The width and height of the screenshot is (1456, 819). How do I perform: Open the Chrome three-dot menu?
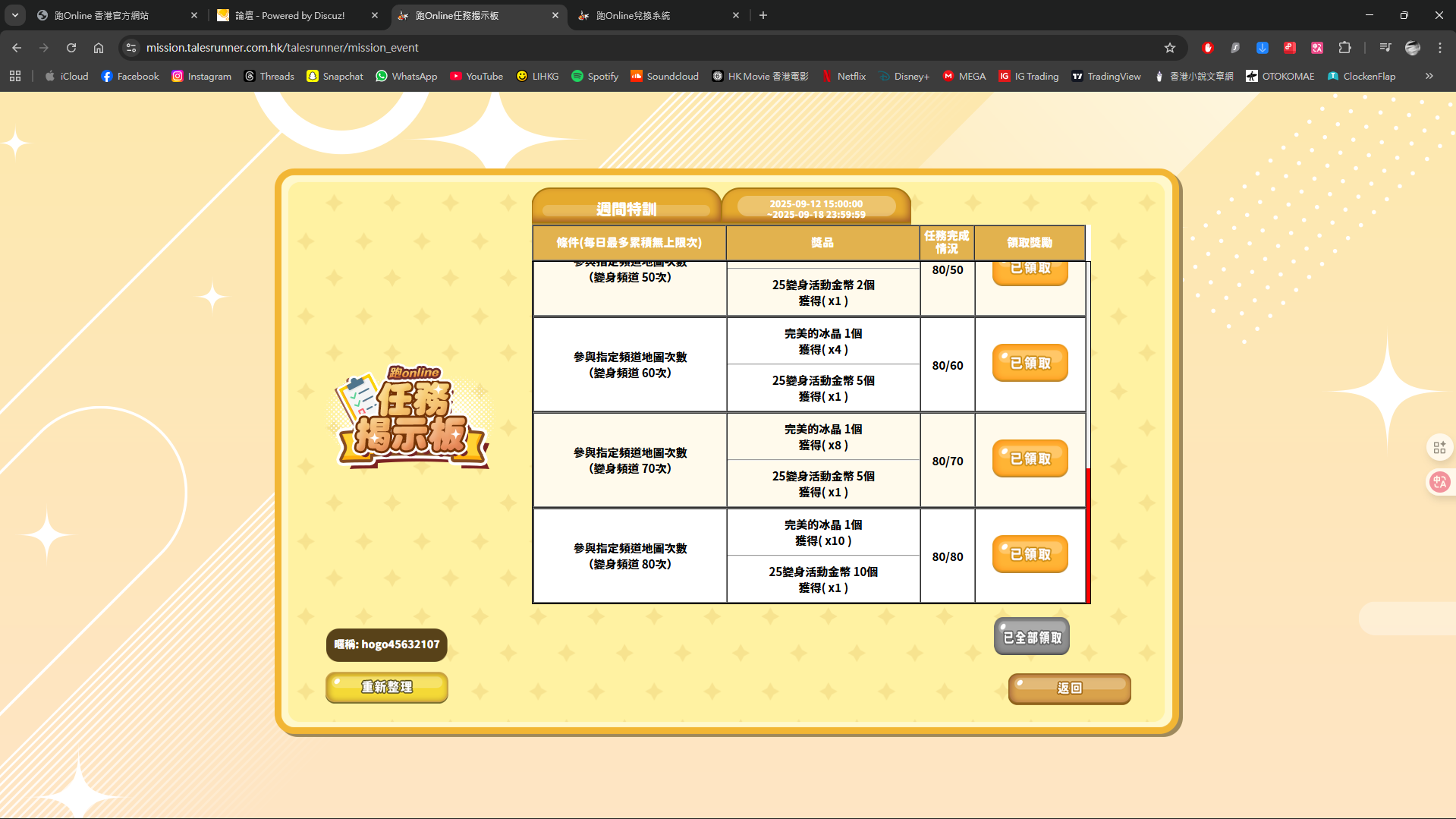(x=1439, y=48)
